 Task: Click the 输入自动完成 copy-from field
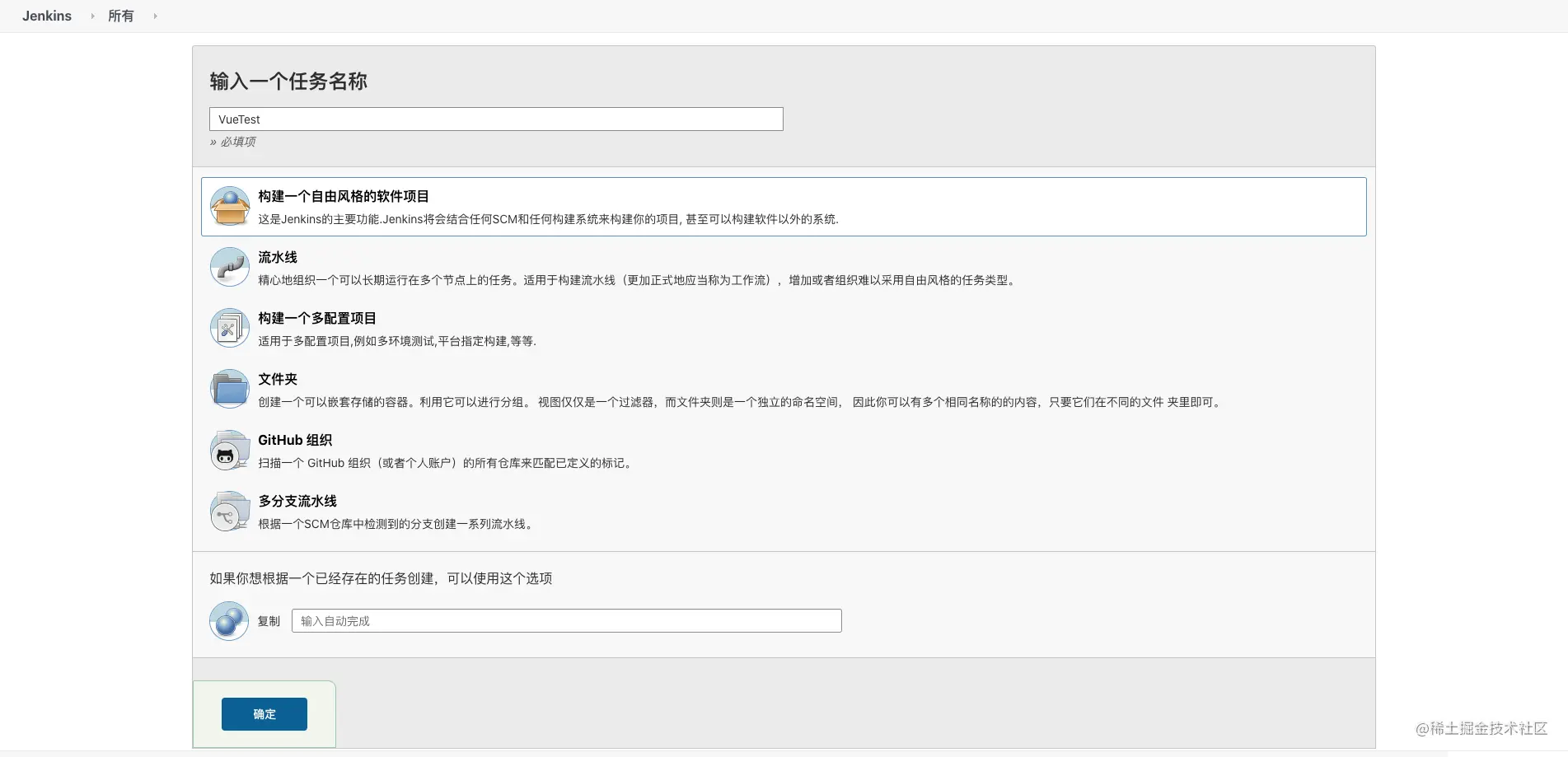point(567,621)
